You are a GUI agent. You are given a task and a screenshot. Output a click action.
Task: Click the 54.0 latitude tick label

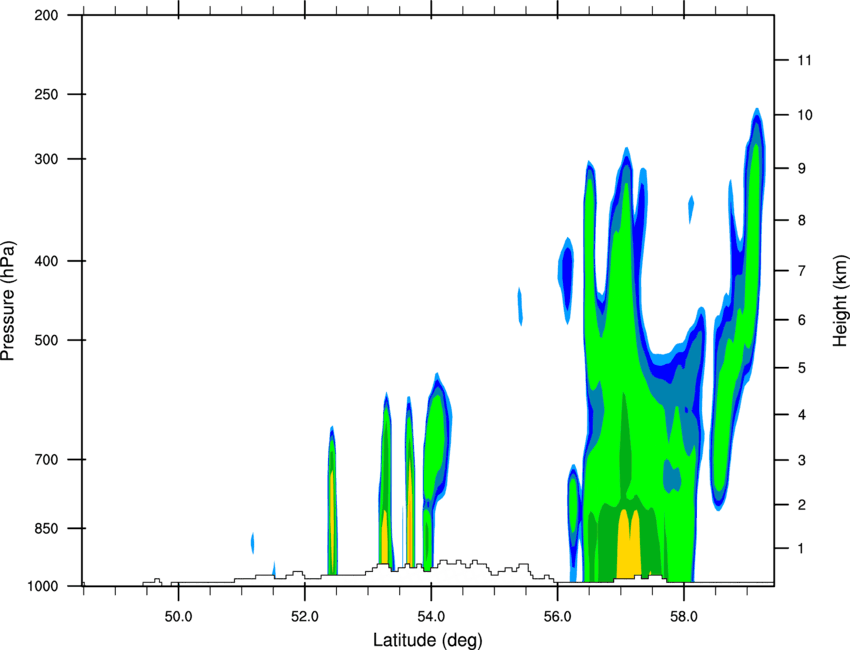(x=431, y=617)
